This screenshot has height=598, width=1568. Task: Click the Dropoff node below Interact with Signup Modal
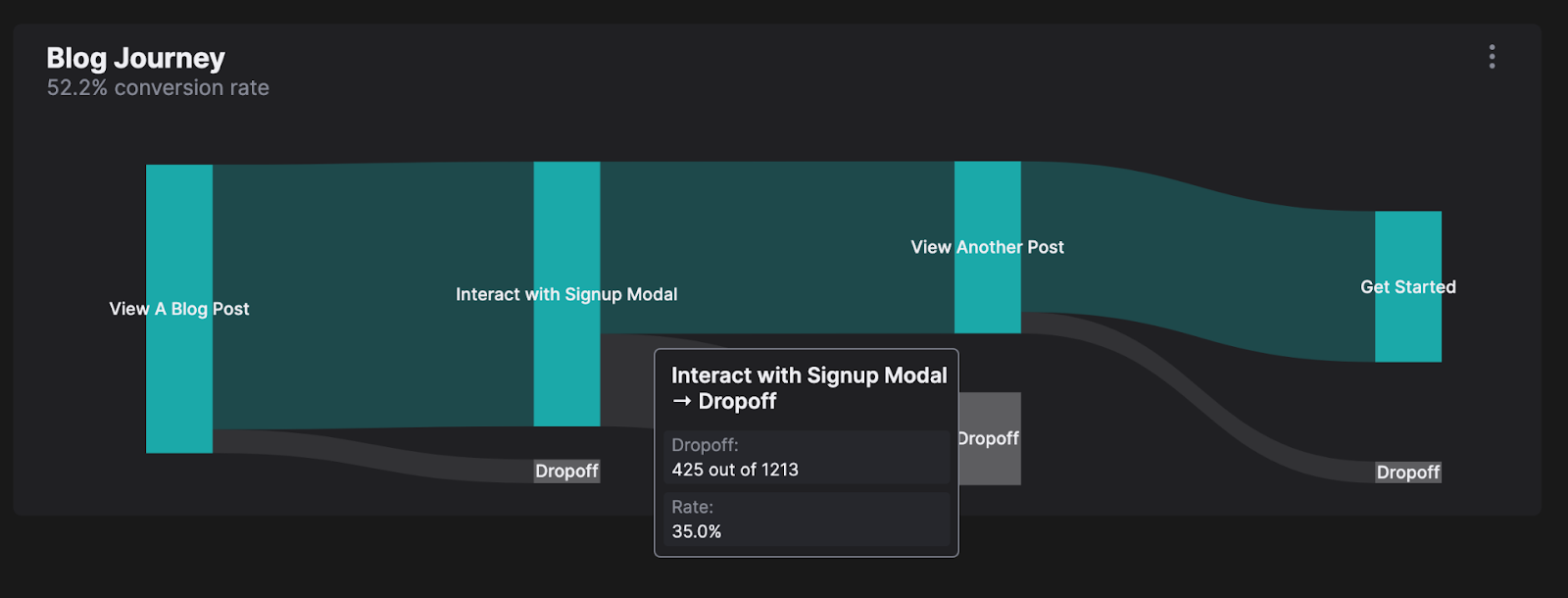pos(566,472)
